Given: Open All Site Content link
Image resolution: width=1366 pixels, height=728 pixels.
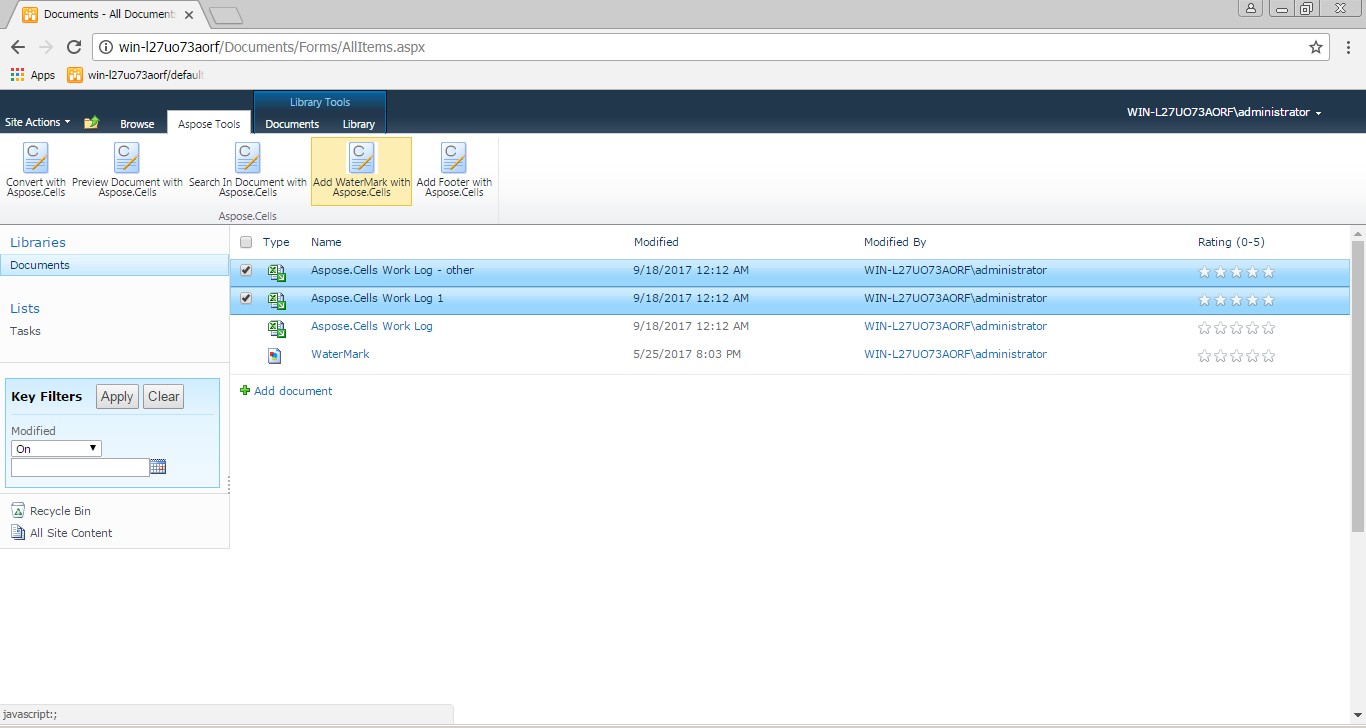Looking at the screenshot, I should click(x=71, y=533).
